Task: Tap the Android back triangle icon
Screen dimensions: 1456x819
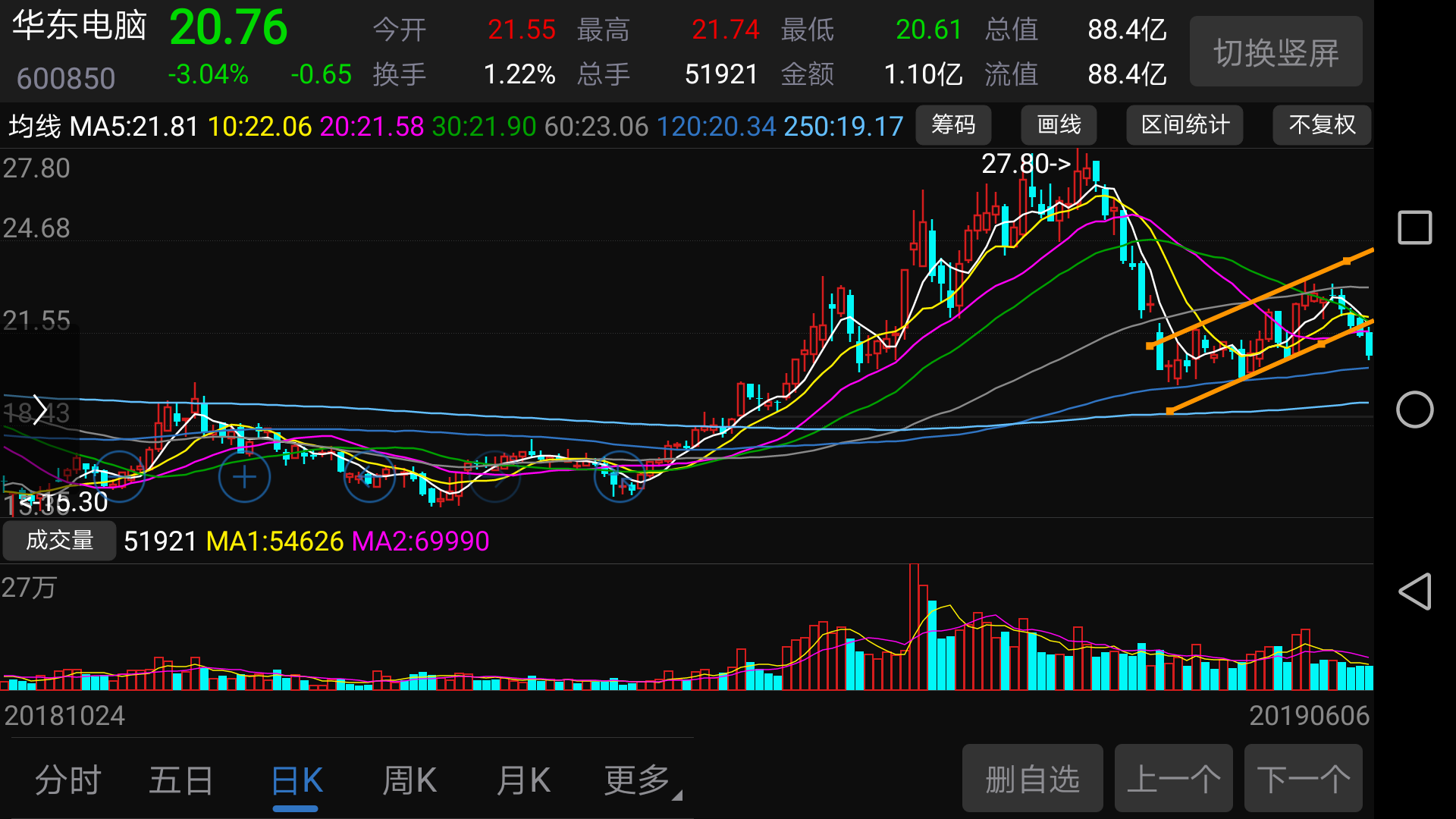Action: 1414,591
